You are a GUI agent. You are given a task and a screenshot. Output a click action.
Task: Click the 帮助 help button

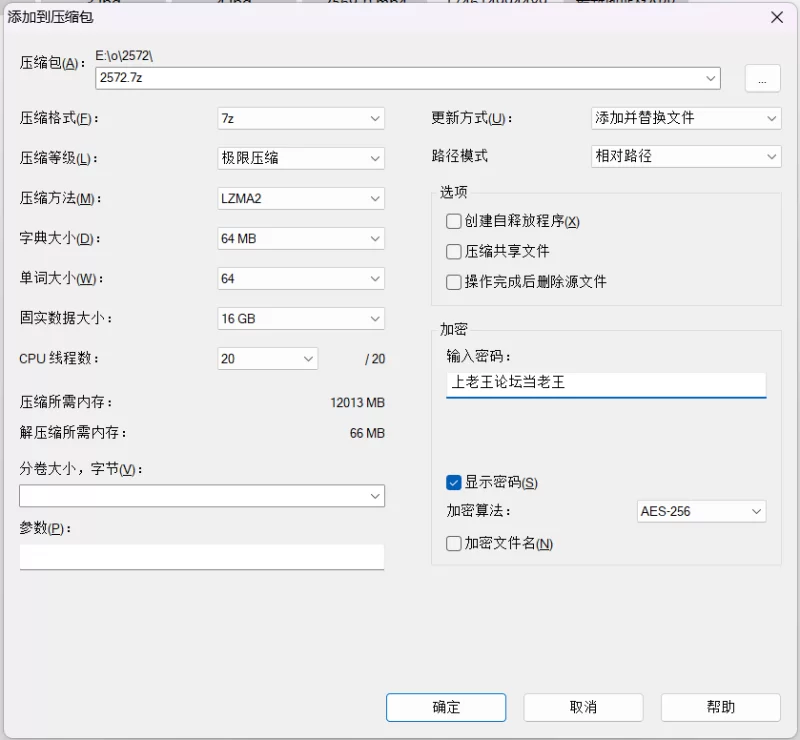click(x=720, y=707)
